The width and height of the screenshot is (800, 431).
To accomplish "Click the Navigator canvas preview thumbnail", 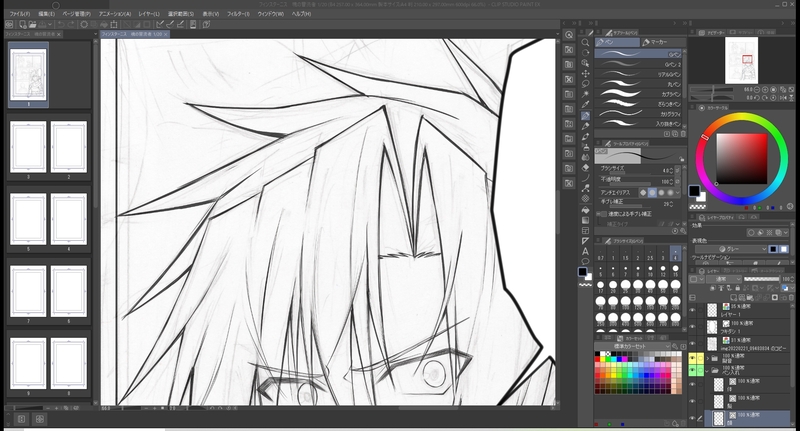I will [741, 60].
